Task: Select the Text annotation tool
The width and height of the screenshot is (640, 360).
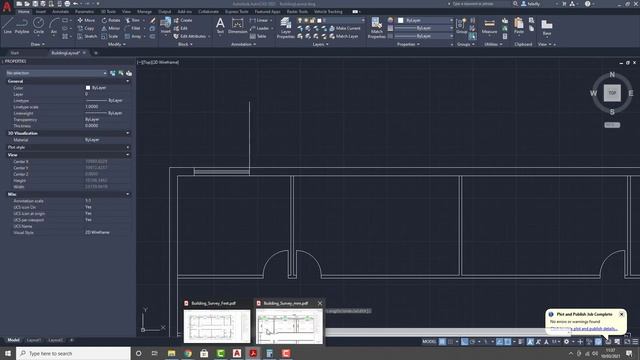Action: [220, 25]
